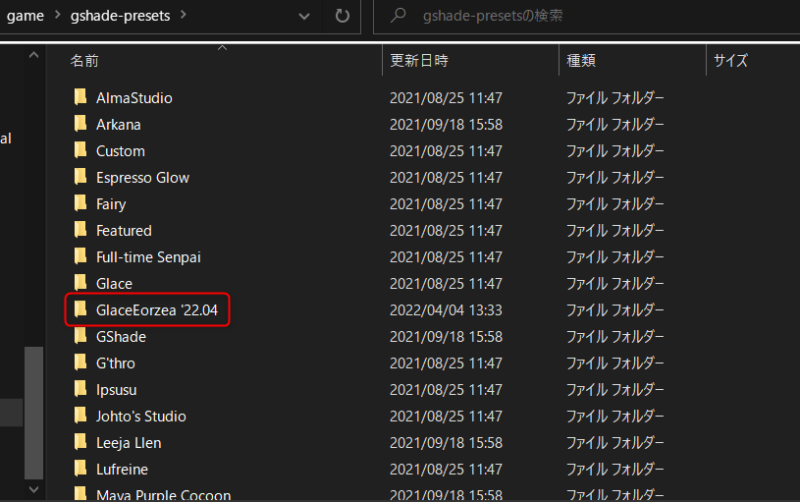Click the Ipsusu folder icon
Image resolution: width=800 pixels, height=502 pixels.
click(80, 388)
